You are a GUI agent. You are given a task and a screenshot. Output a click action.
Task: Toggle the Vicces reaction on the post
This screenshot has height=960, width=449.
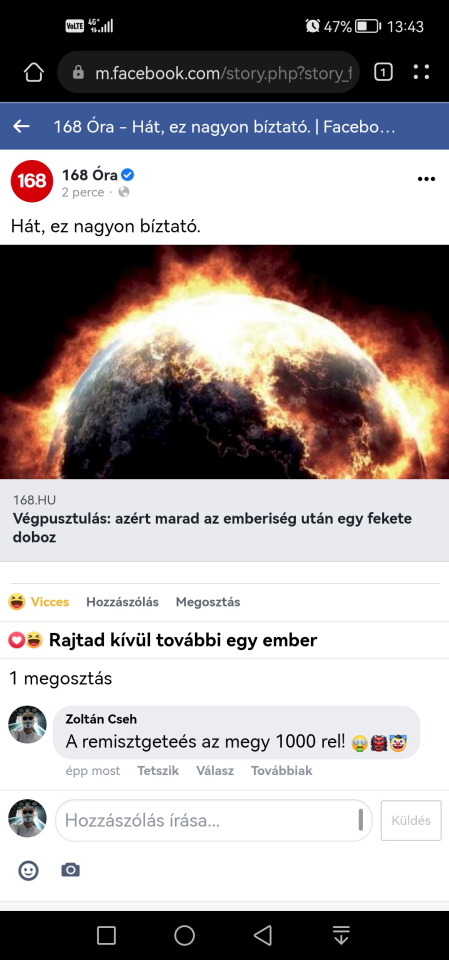click(39, 602)
